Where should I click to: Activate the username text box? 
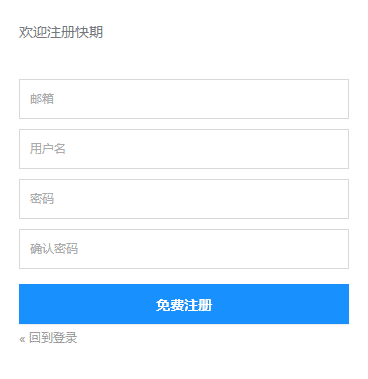[x=184, y=149]
